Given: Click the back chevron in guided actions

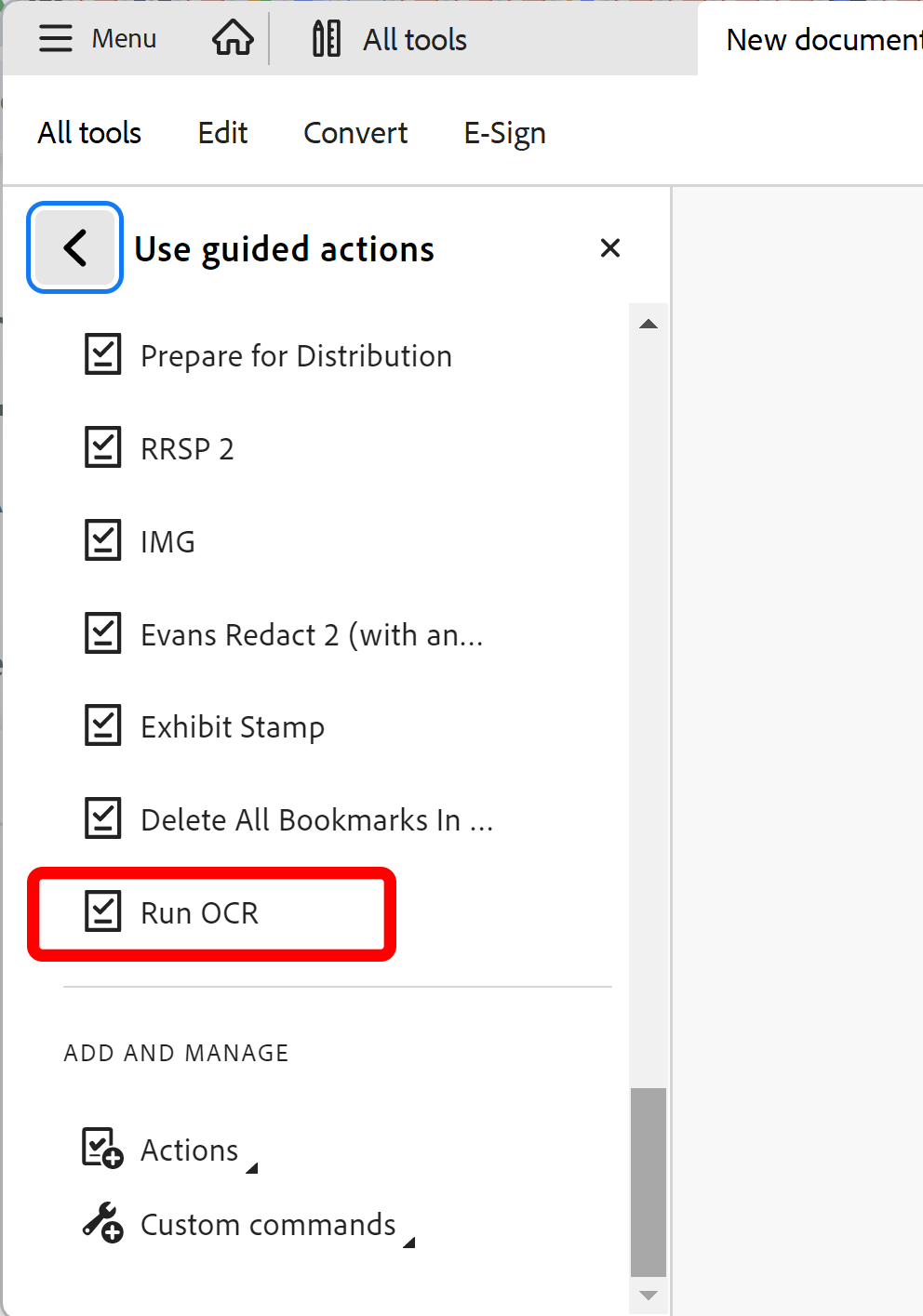Looking at the screenshot, I should point(74,247).
